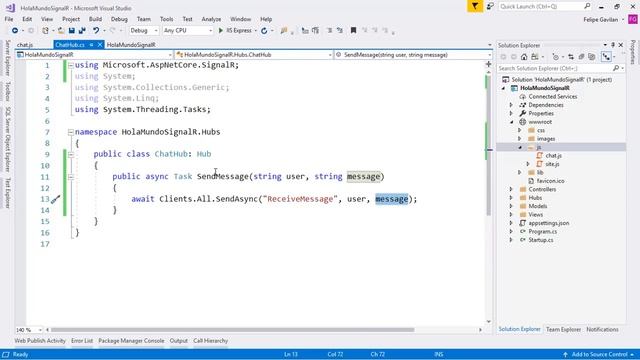
Task: Click the notifications filter flag icon
Action: [475, 6]
